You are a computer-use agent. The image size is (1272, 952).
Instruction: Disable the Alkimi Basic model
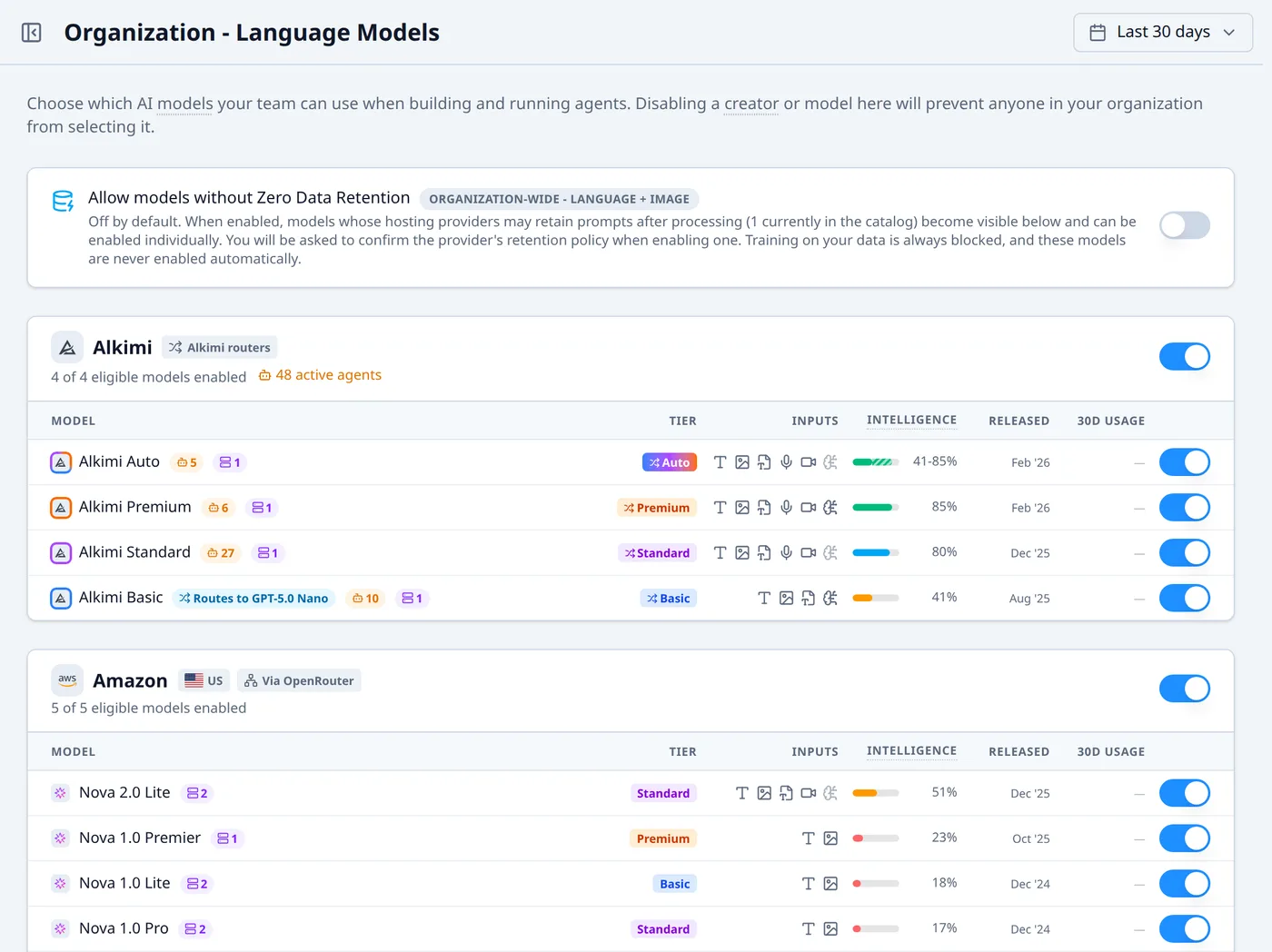point(1184,599)
